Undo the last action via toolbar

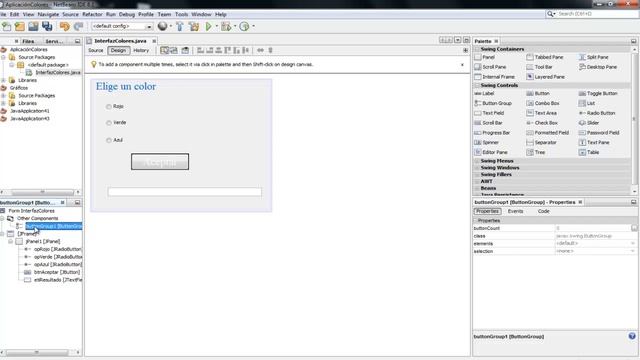pyautogui.click(x=64, y=27)
